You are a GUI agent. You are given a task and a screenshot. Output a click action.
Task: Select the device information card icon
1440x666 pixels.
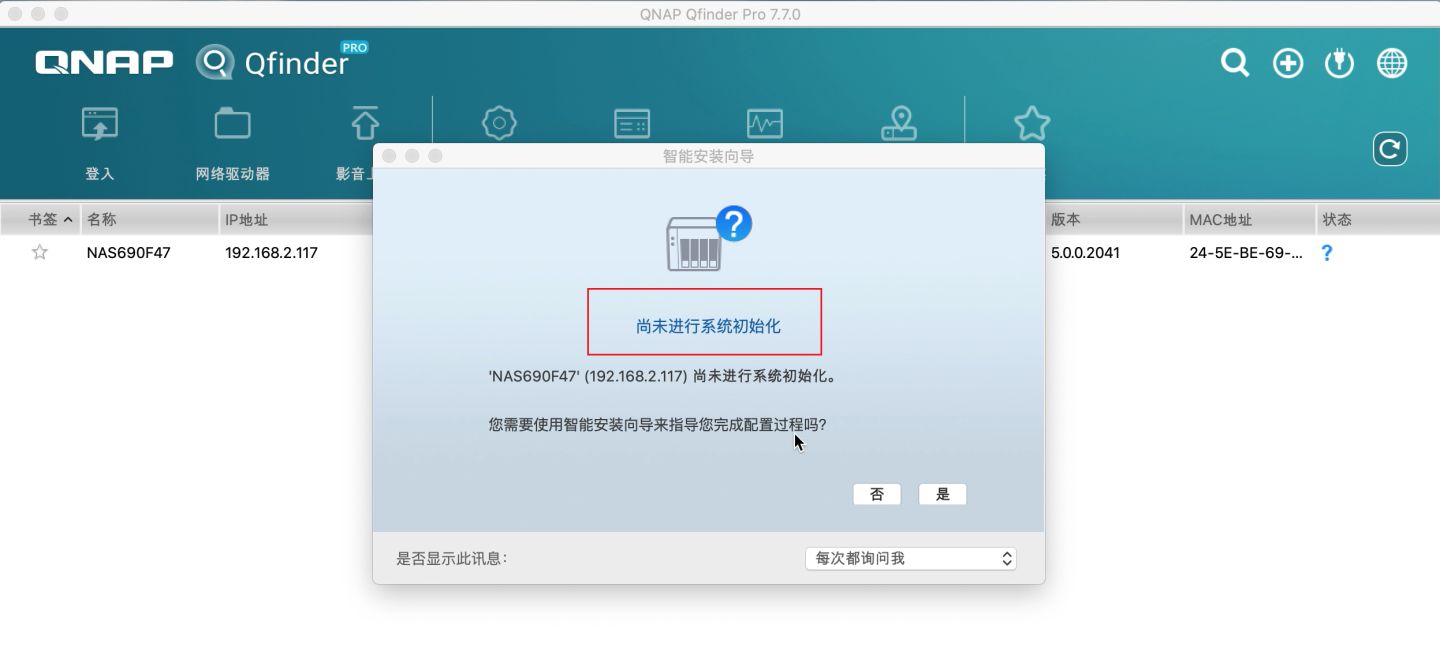tap(632, 122)
